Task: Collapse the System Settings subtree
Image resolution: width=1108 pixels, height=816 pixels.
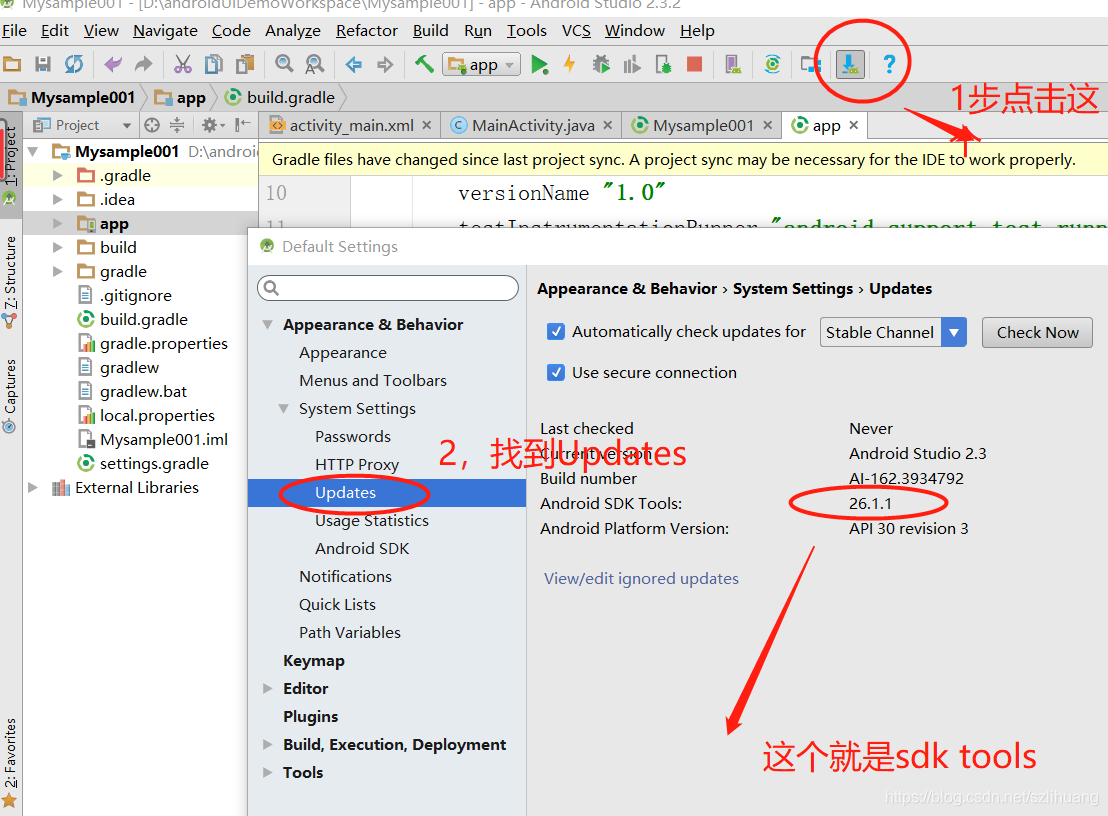Action: tap(283, 408)
